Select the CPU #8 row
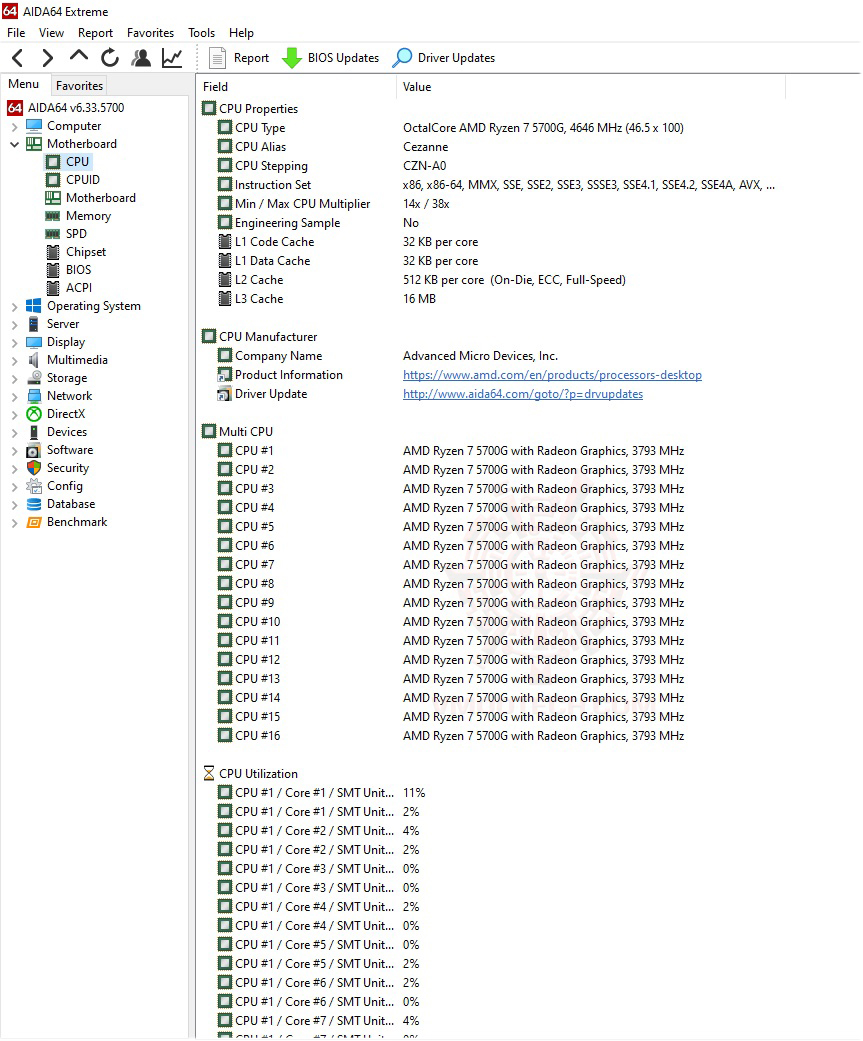Screen dimensions: 863x1041 (x=490, y=584)
